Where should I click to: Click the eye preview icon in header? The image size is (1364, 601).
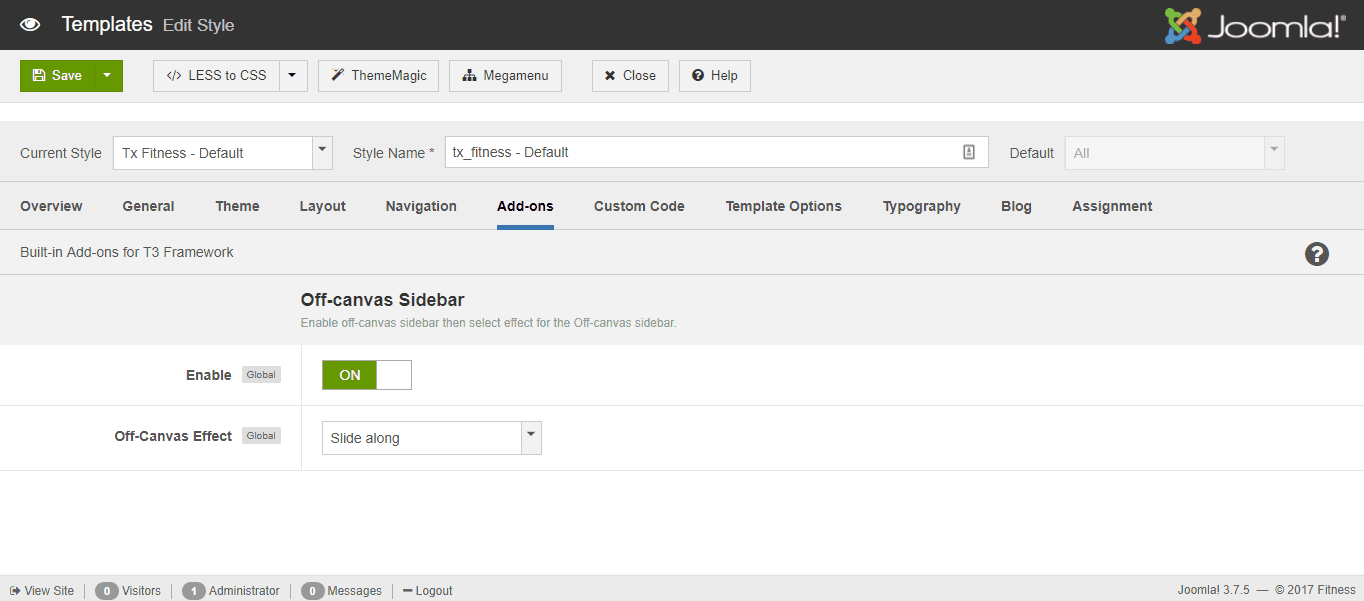point(30,25)
